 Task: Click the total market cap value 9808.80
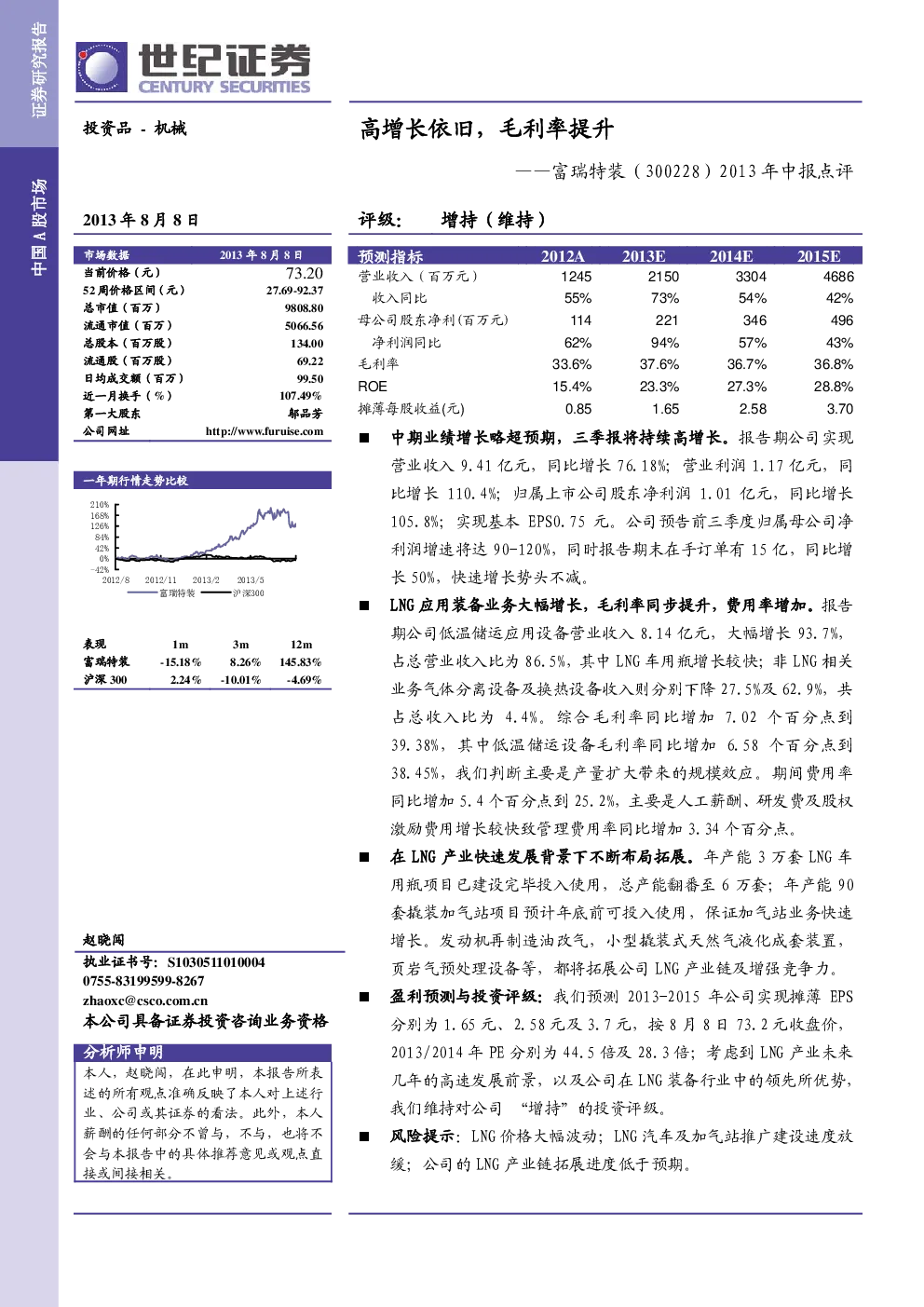click(x=305, y=308)
